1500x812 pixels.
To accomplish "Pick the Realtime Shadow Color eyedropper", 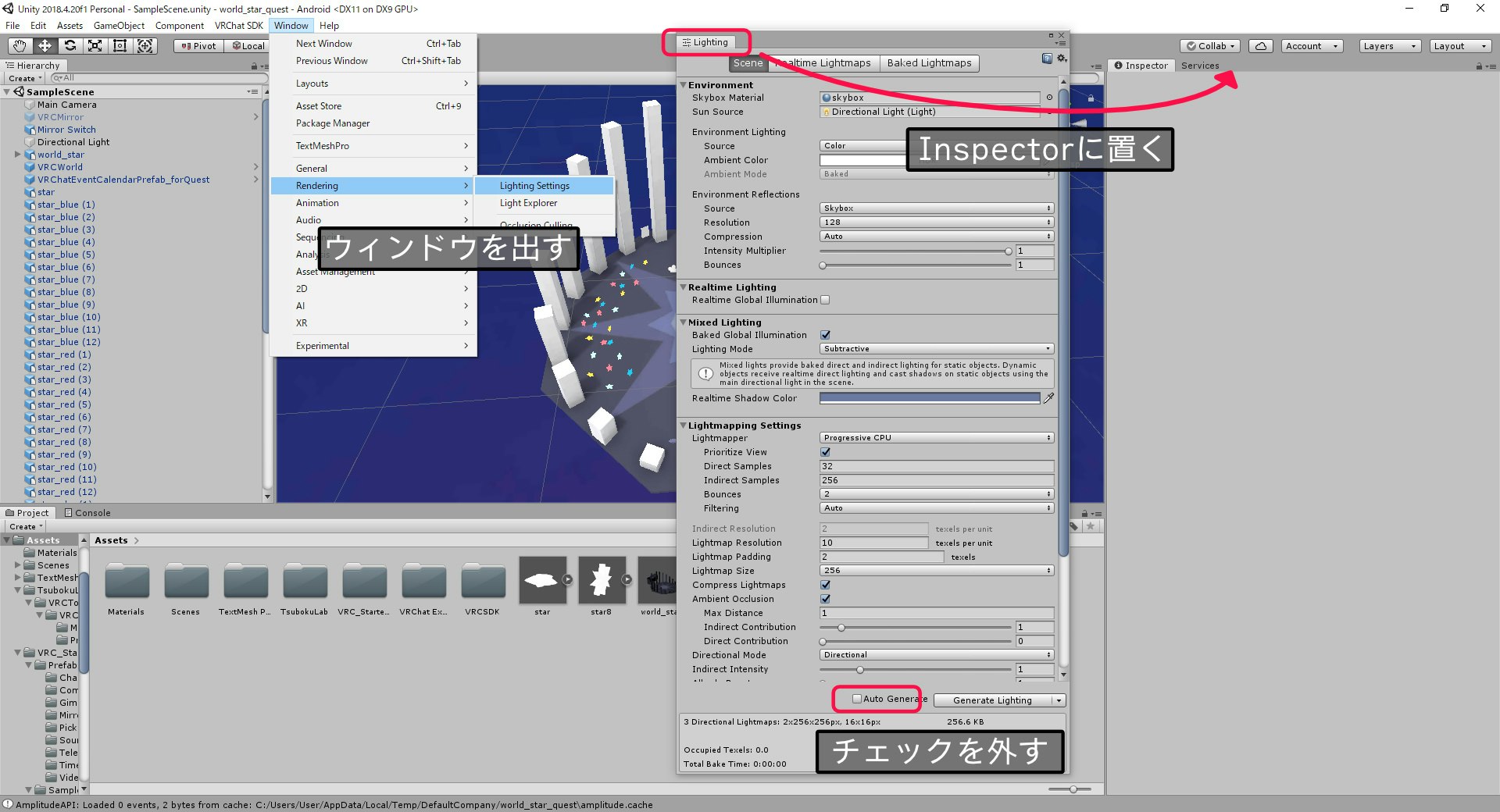I will [x=1048, y=398].
